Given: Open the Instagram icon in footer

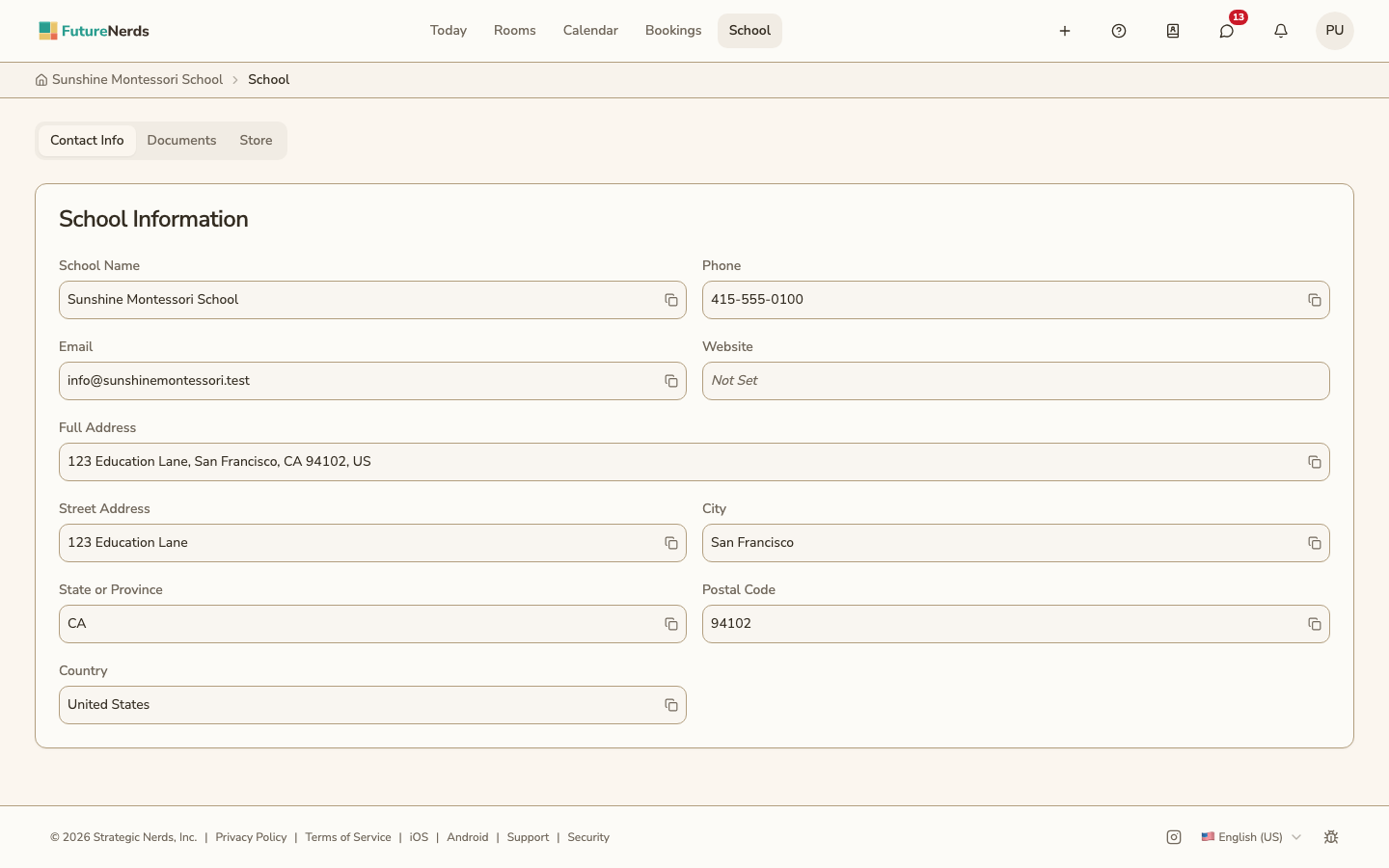Looking at the screenshot, I should (x=1174, y=837).
